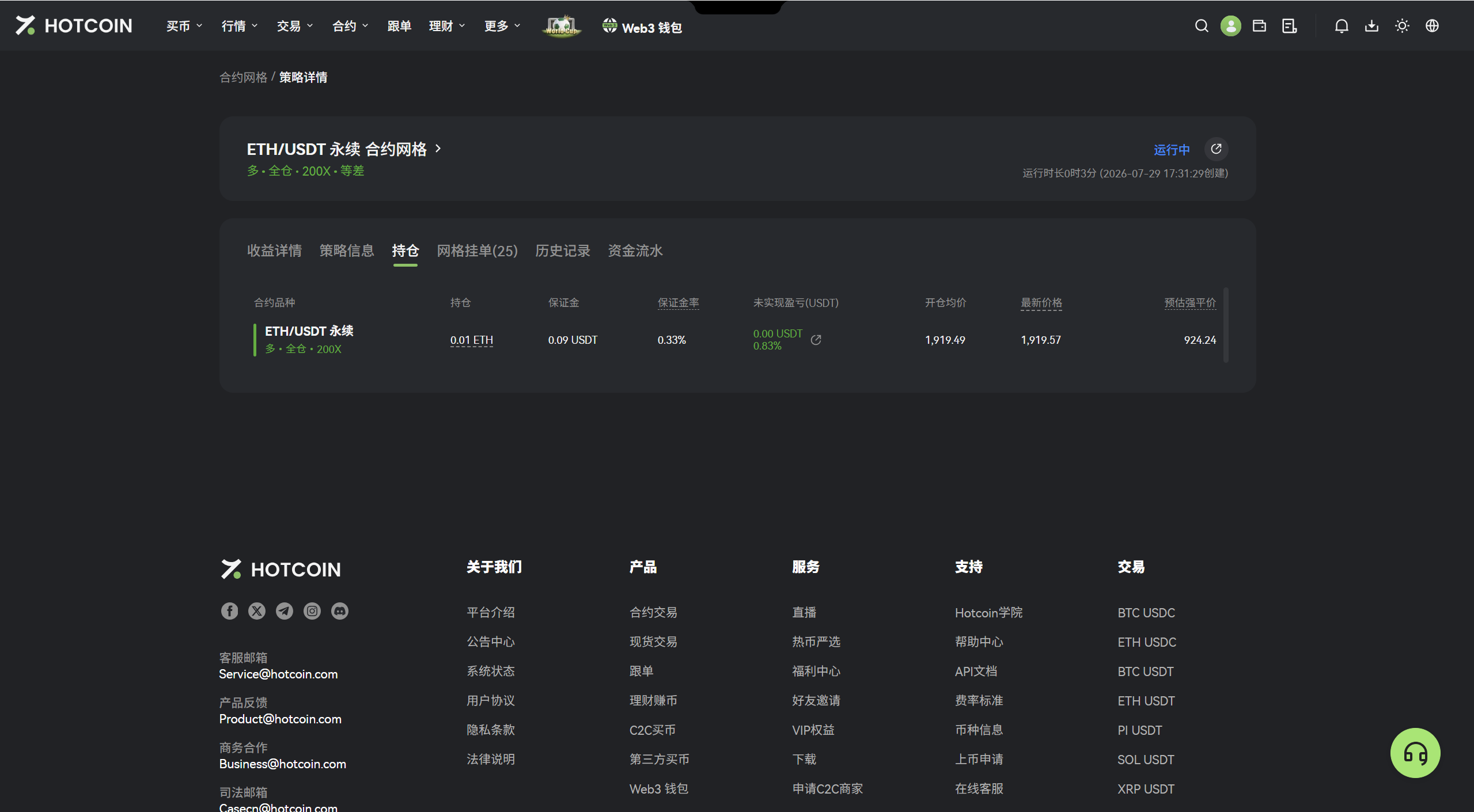Open the search magnifier icon
This screenshot has width=1474, height=812.
point(1201,26)
